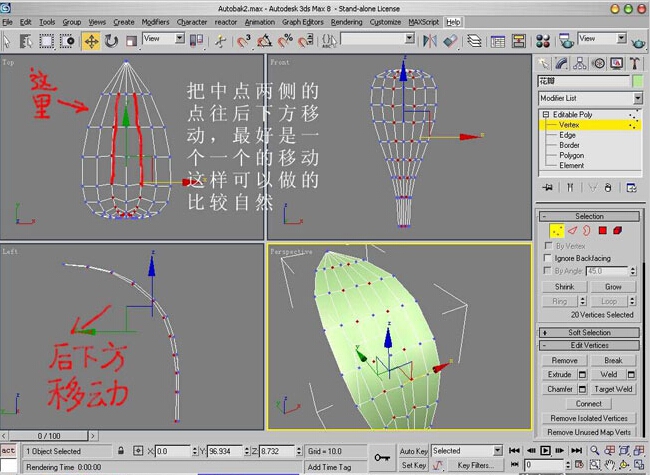
Task: Open the Customize menu
Action: point(385,22)
